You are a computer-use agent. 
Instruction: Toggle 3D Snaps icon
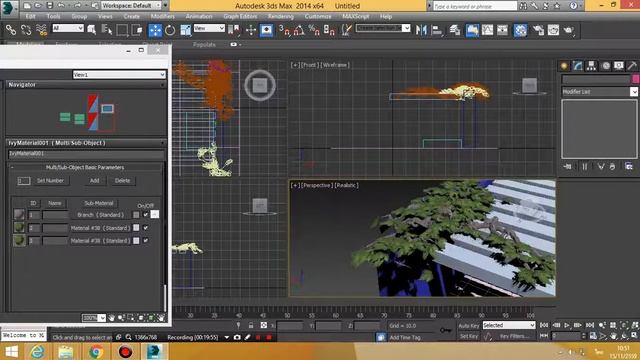284,30
